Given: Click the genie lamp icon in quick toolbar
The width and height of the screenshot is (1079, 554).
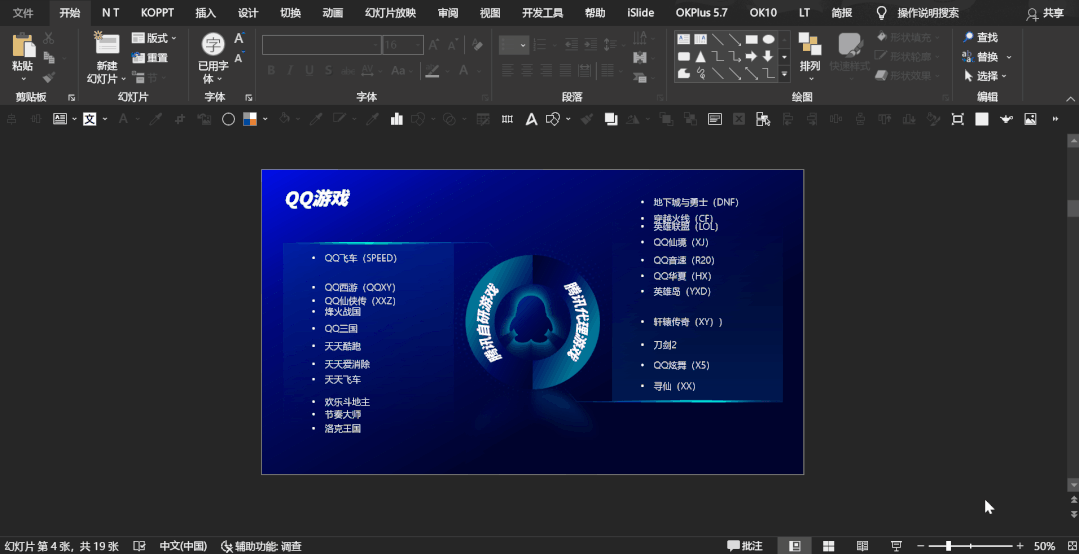Looking at the screenshot, I should tap(1006, 119).
